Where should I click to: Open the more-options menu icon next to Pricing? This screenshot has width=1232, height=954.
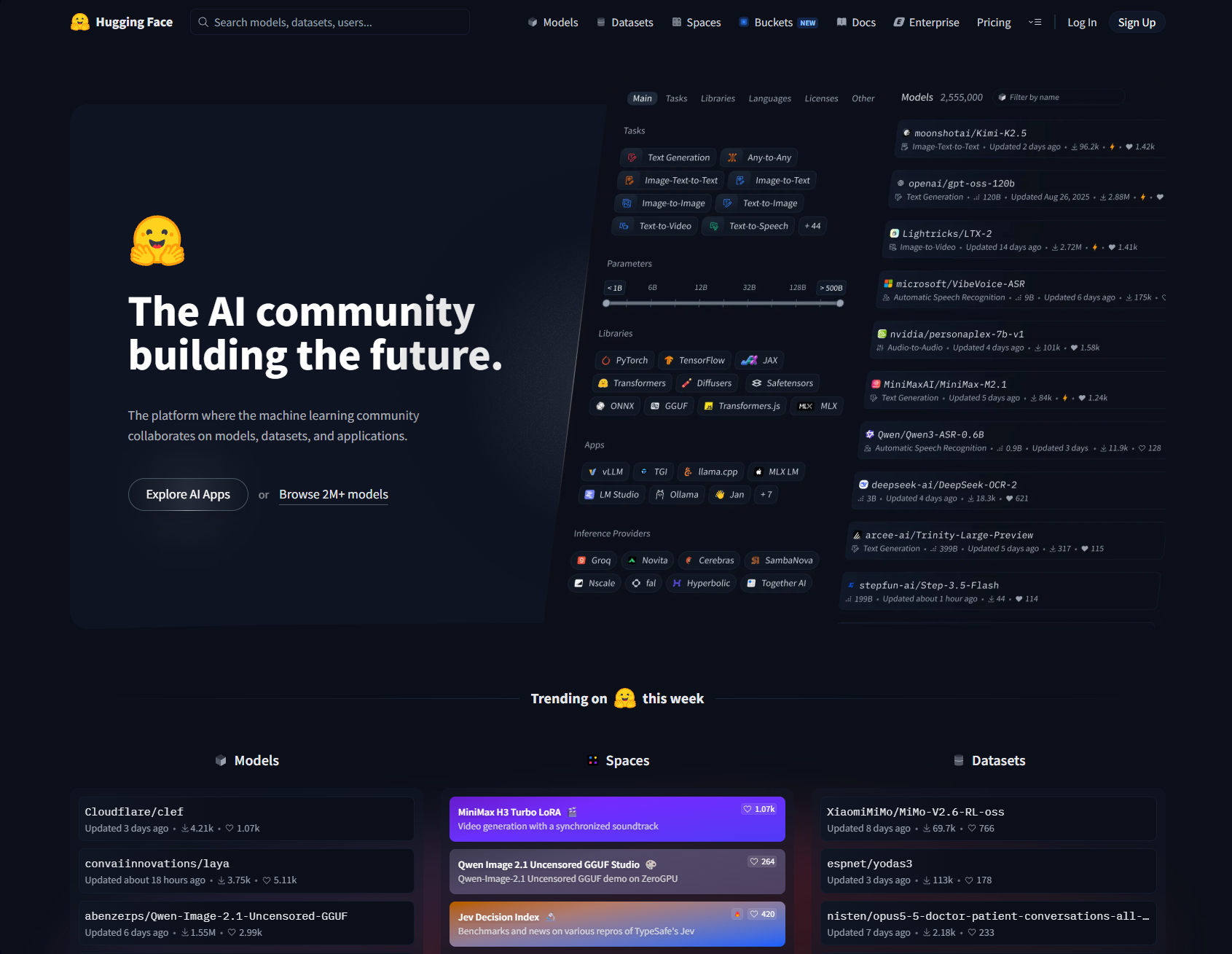[1035, 22]
